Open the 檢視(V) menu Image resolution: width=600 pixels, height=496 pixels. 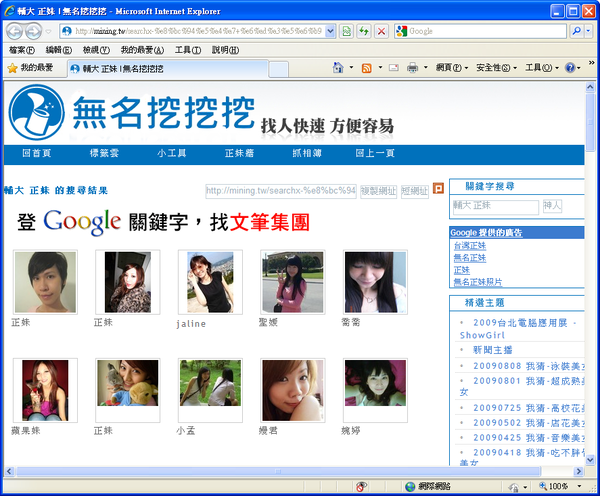pyautogui.click(x=96, y=50)
